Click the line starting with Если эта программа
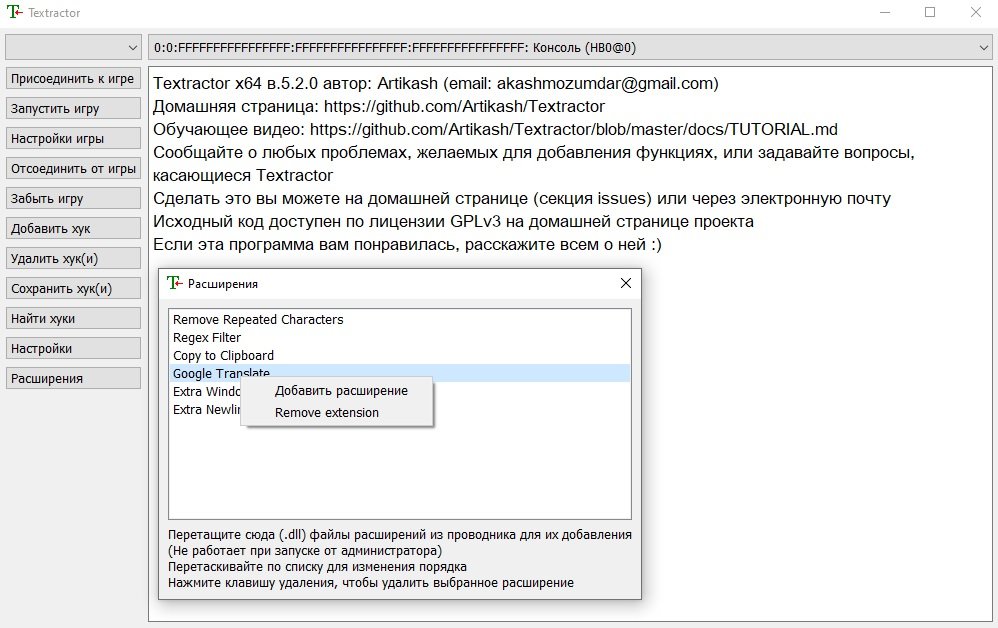Viewport: 998px width, 628px height. [x=407, y=244]
